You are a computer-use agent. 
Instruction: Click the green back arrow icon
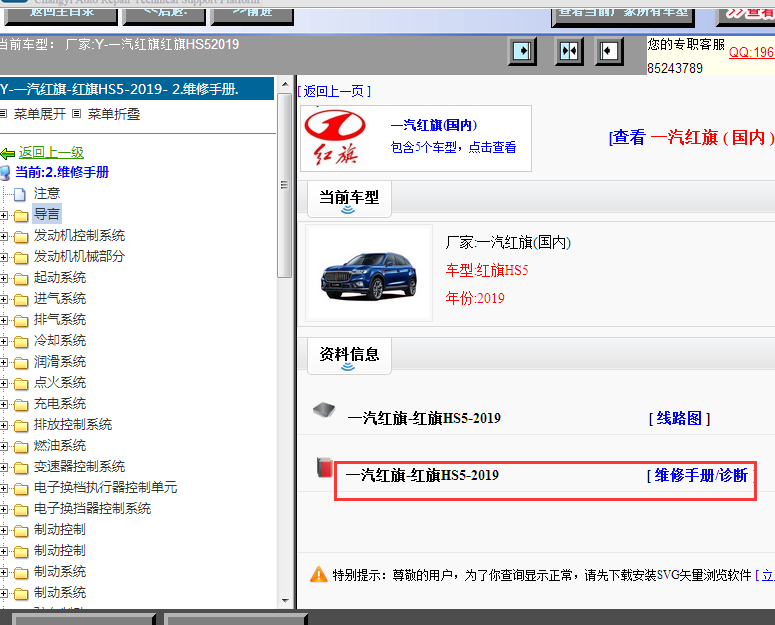[8, 154]
